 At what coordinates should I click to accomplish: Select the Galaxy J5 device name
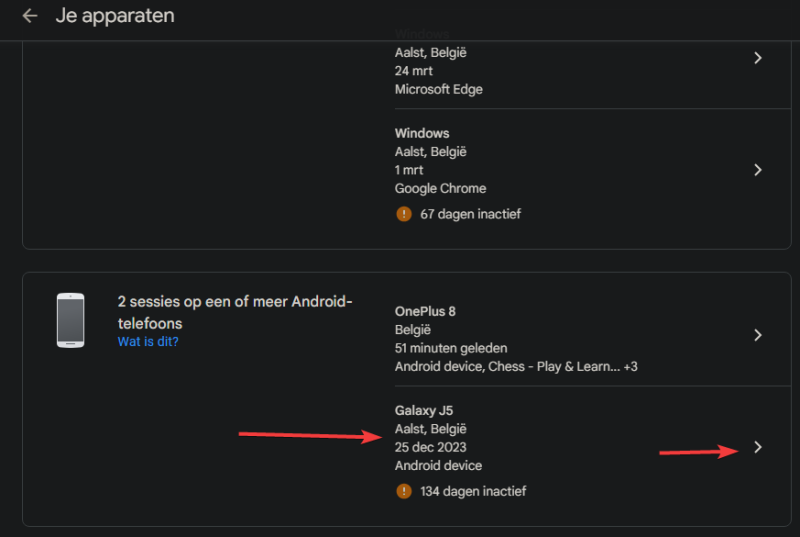click(x=425, y=411)
